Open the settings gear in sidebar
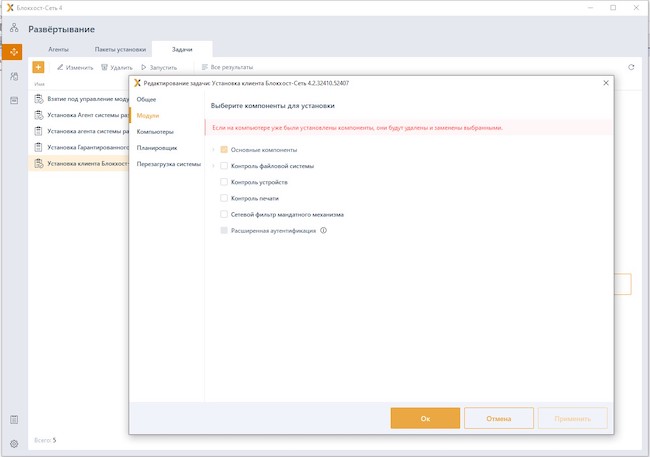650x457 pixels. pyautogui.click(x=14, y=444)
